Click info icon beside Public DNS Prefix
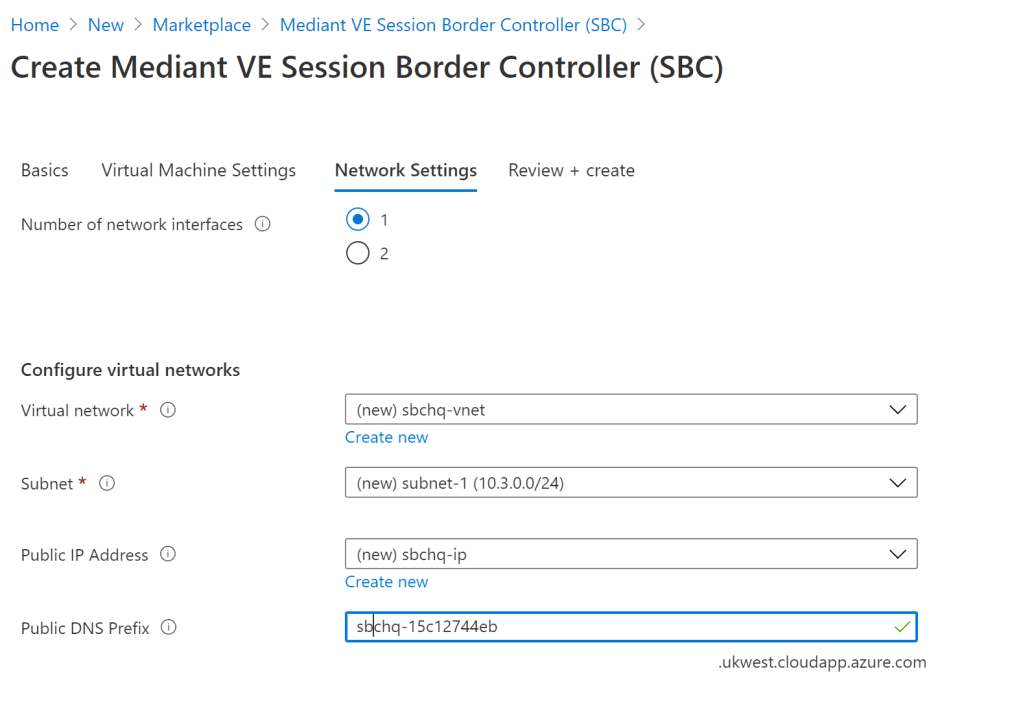The width and height of the screenshot is (1023, 728). tap(169, 628)
